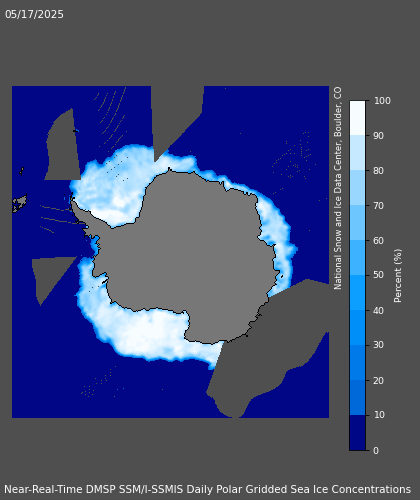Image resolution: width=420 pixels, height=500 pixels.
Task: Click the 0 tick label on colorbar
Action: pos(376,451)
